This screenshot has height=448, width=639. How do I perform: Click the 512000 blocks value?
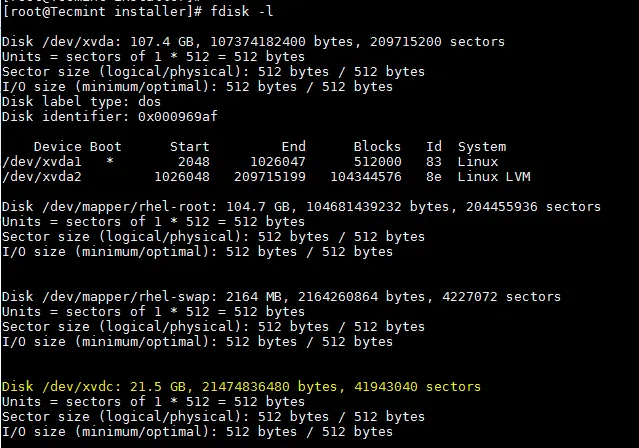(x=377, y=161)
